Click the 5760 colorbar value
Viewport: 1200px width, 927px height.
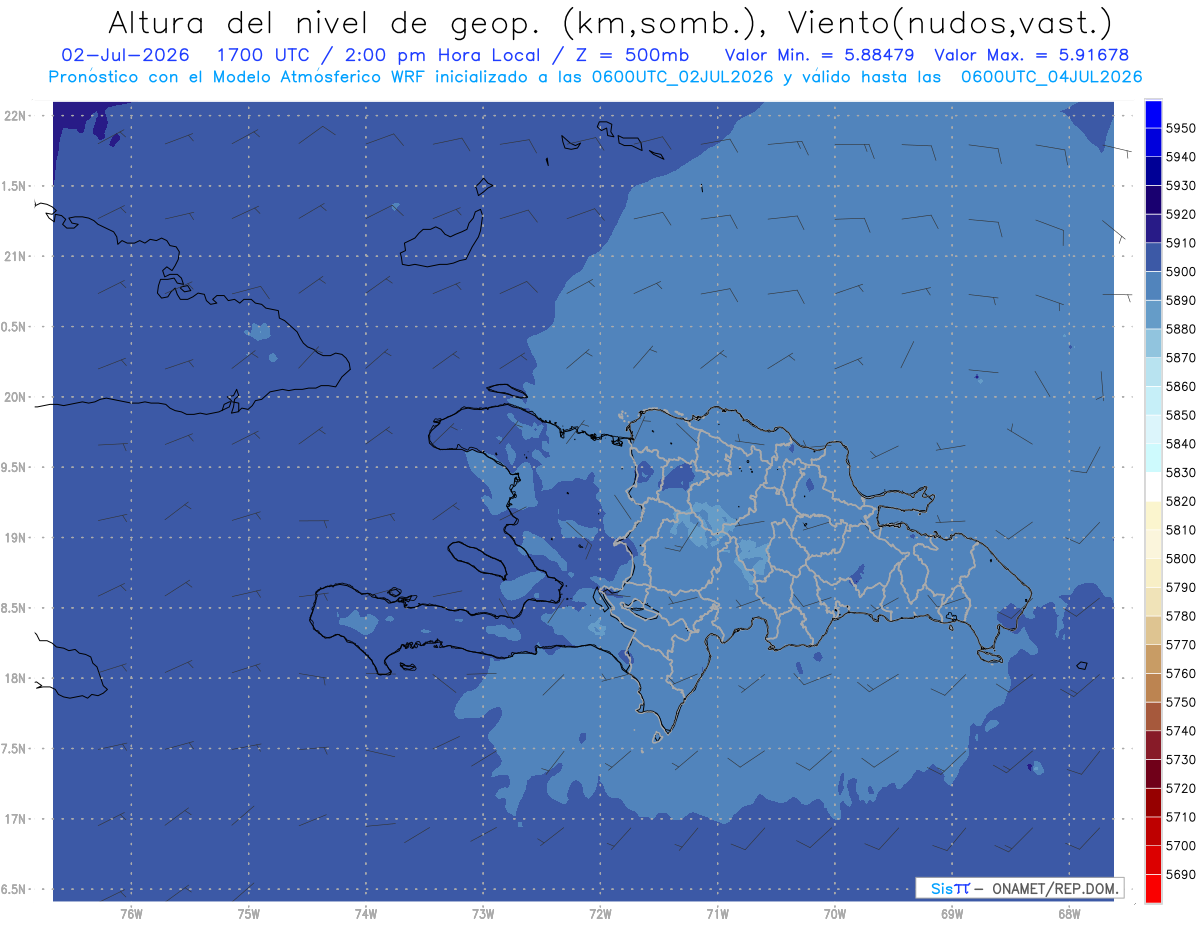coord(1180,673)
